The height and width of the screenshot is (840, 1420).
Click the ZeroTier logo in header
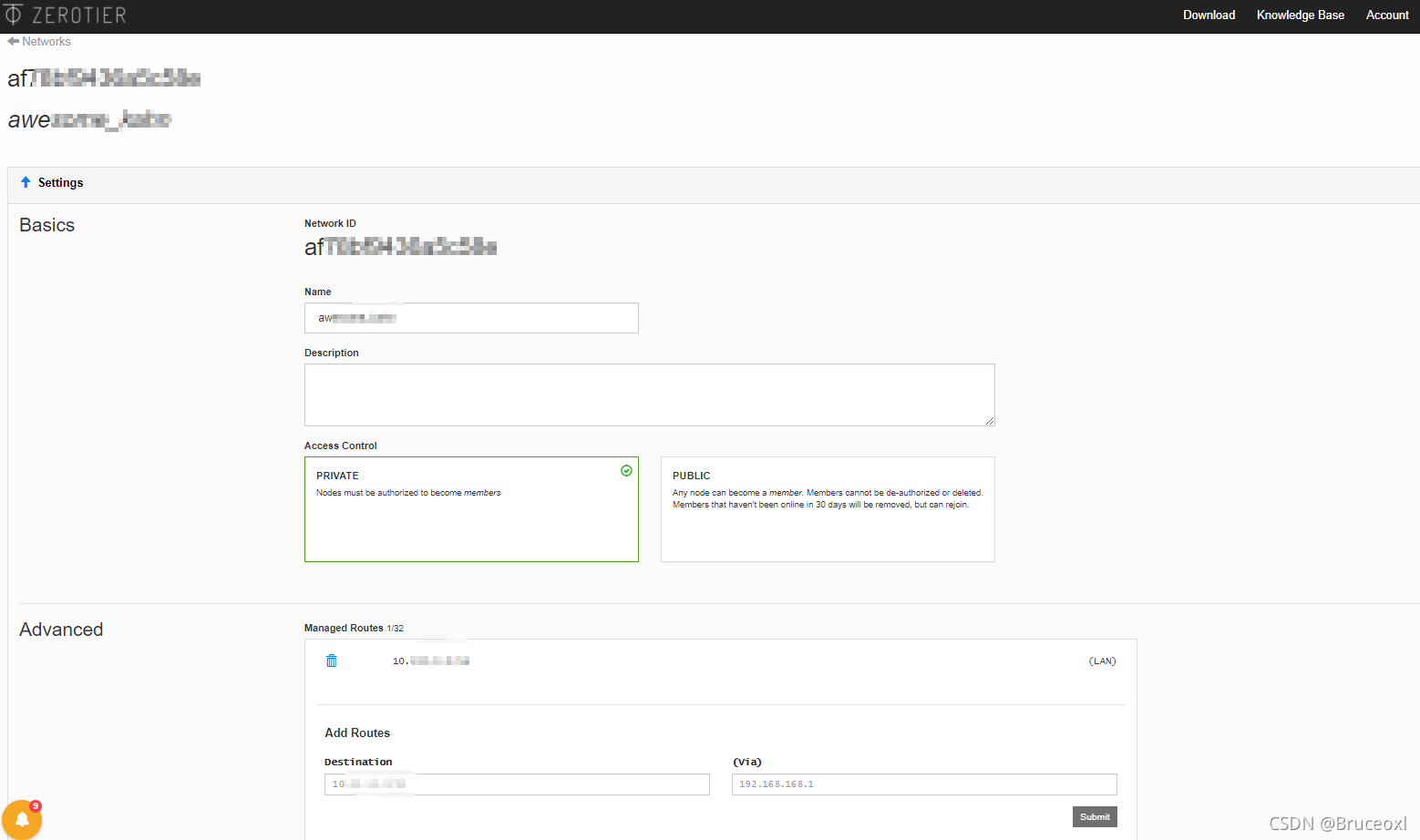[x=65, y=15]
